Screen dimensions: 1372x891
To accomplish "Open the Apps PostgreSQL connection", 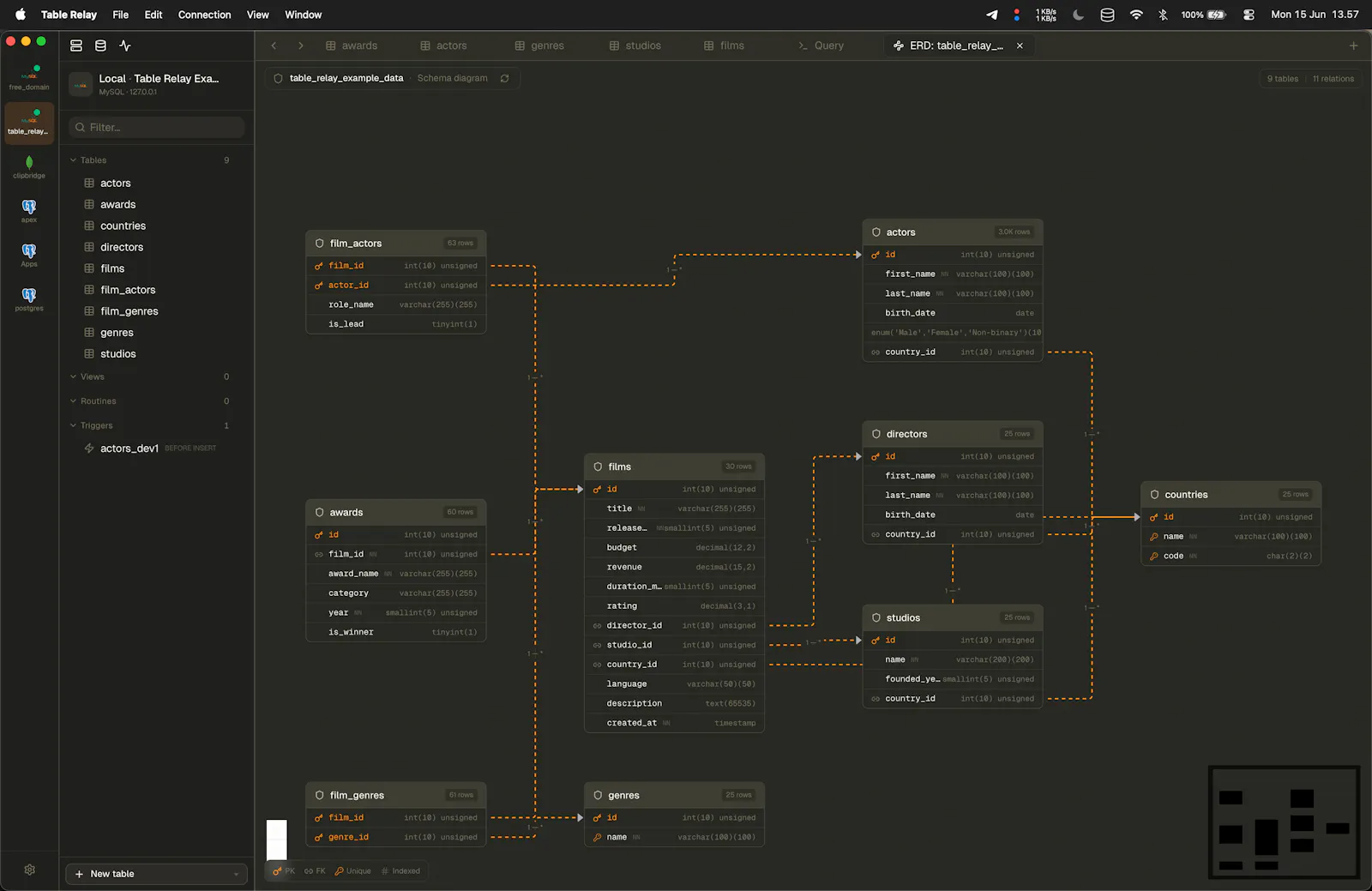I will click(x=29, y=256).
